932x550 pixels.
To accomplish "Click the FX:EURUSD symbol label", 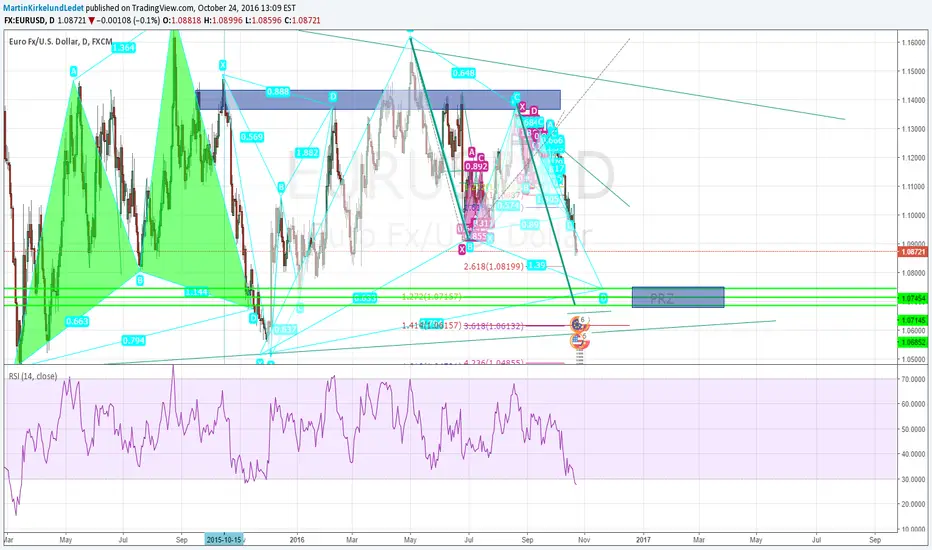I will pyautogui.click(x=26, y=20).
